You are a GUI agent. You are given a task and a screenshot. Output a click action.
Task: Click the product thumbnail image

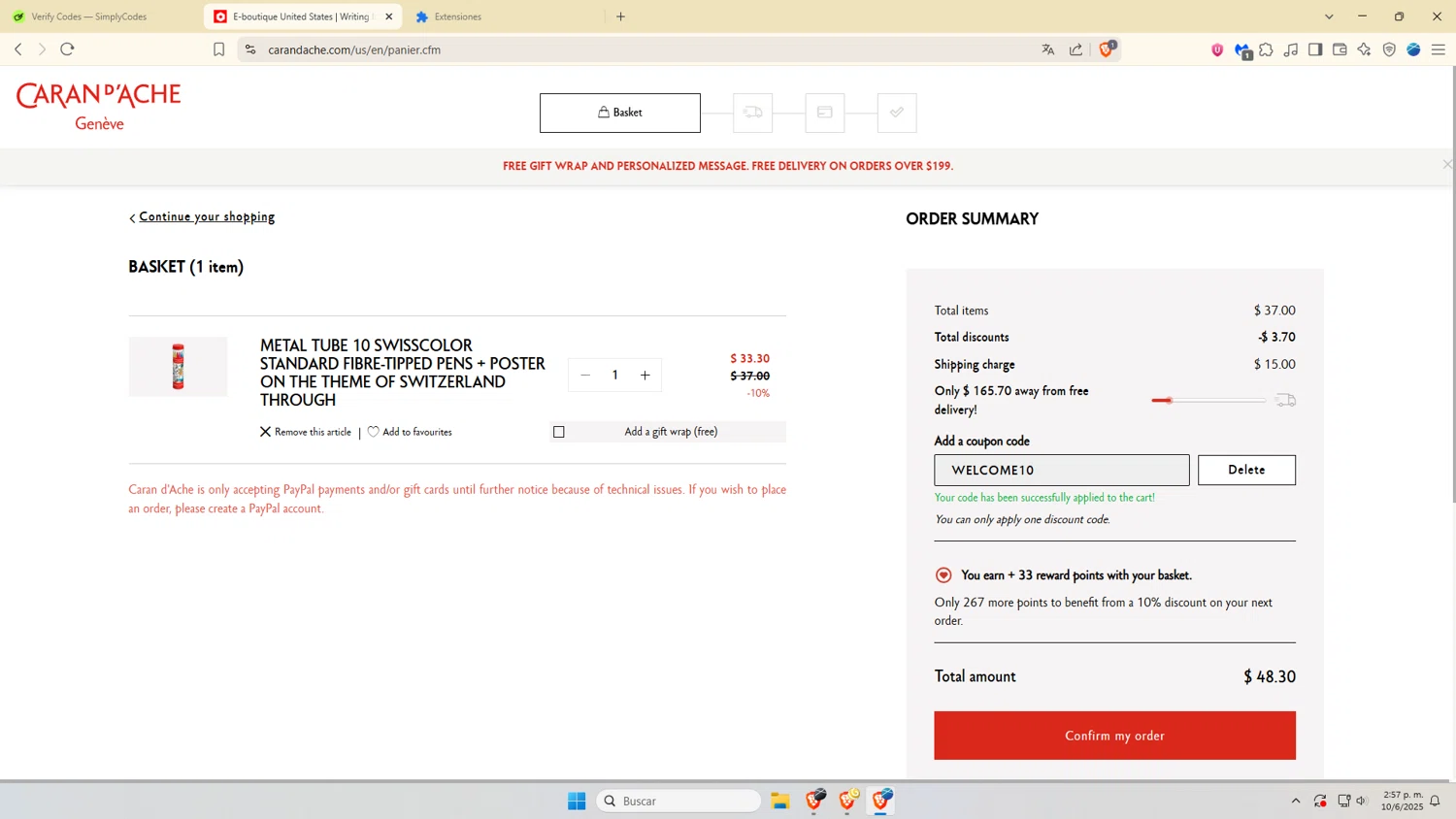point(178,367)
